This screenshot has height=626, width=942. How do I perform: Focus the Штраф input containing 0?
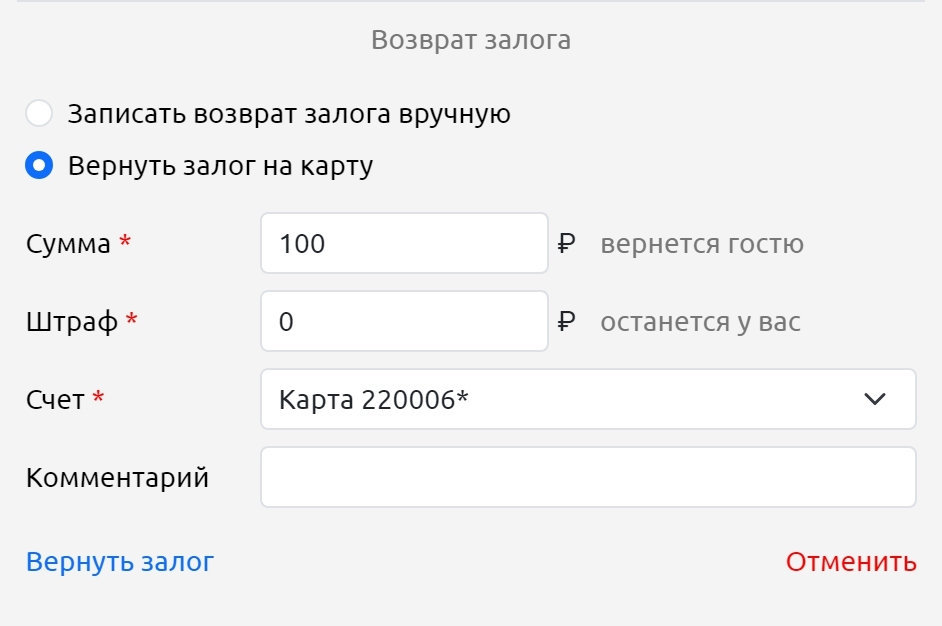(x=404, y=321)
